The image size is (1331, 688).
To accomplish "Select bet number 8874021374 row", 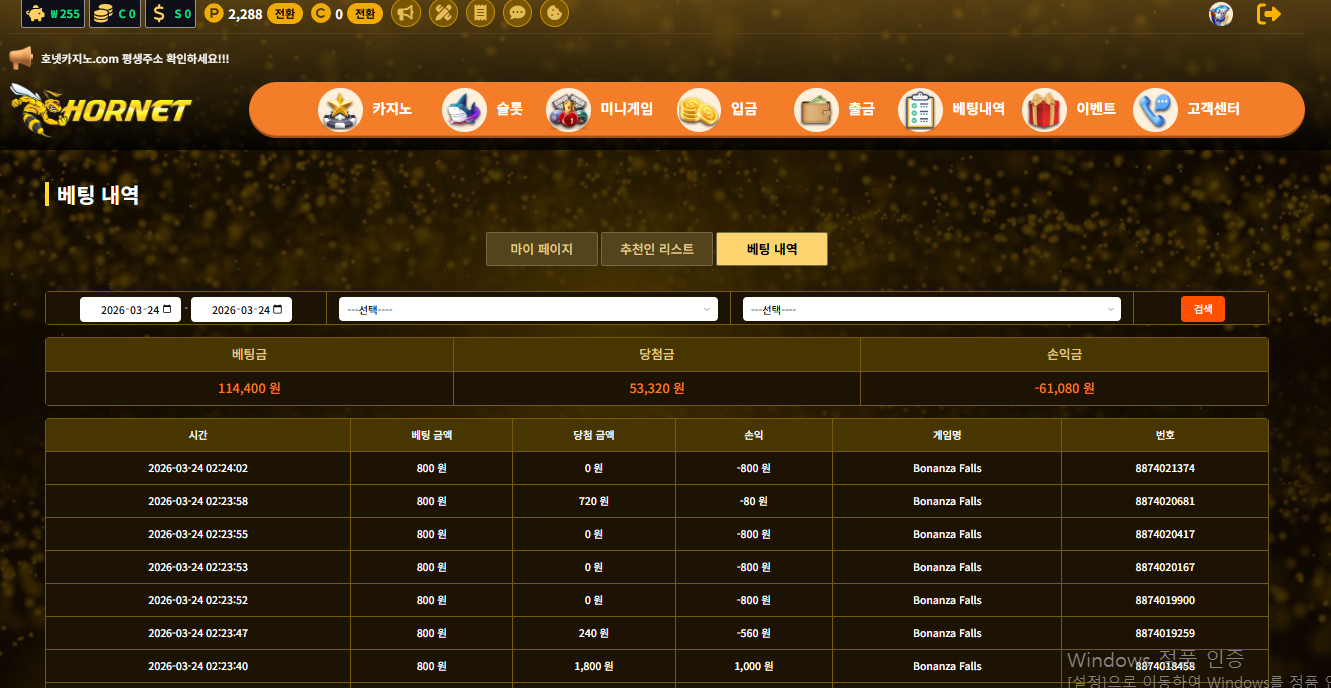I will tap(1164, 468).
